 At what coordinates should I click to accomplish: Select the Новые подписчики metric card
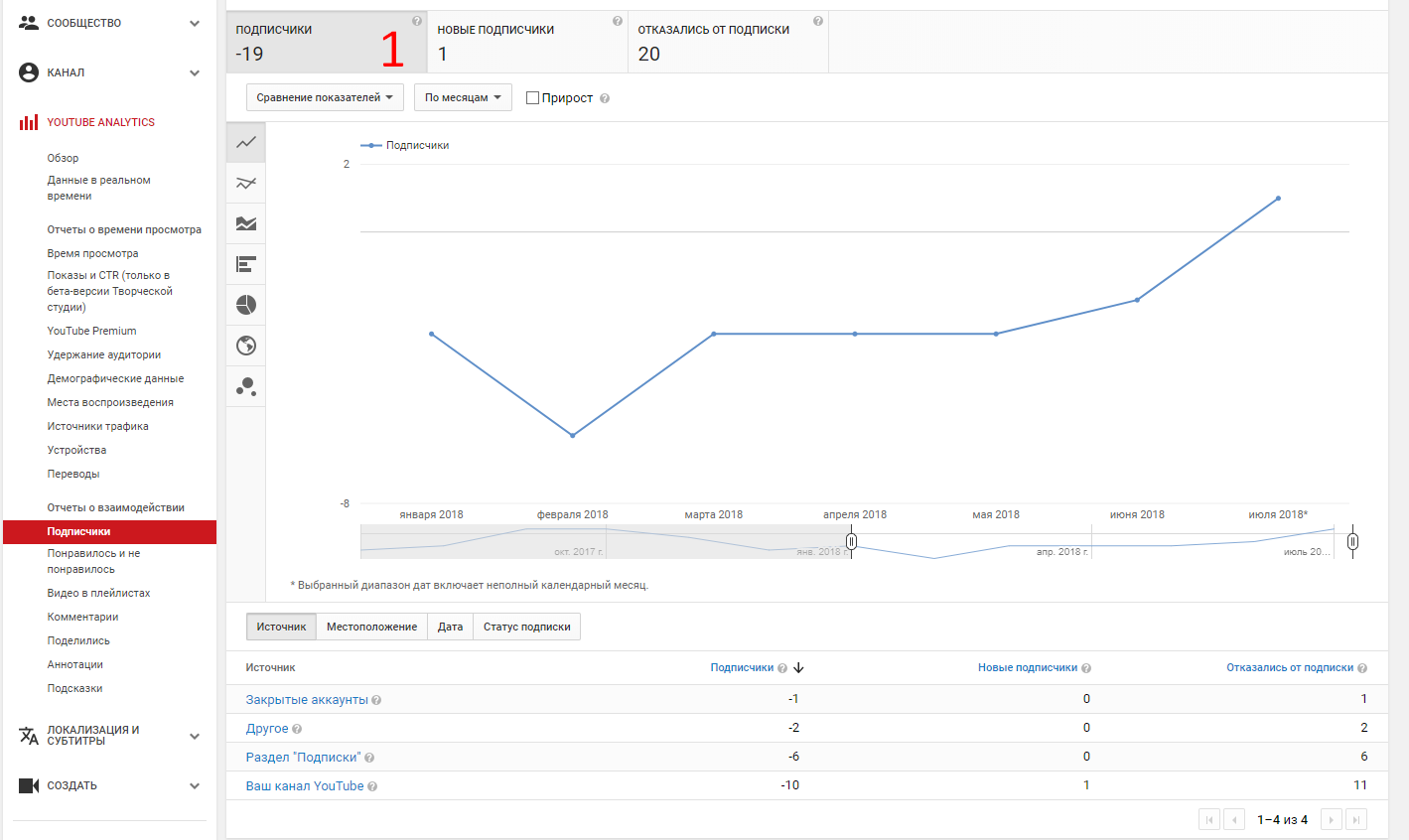(x=527, y=43)
